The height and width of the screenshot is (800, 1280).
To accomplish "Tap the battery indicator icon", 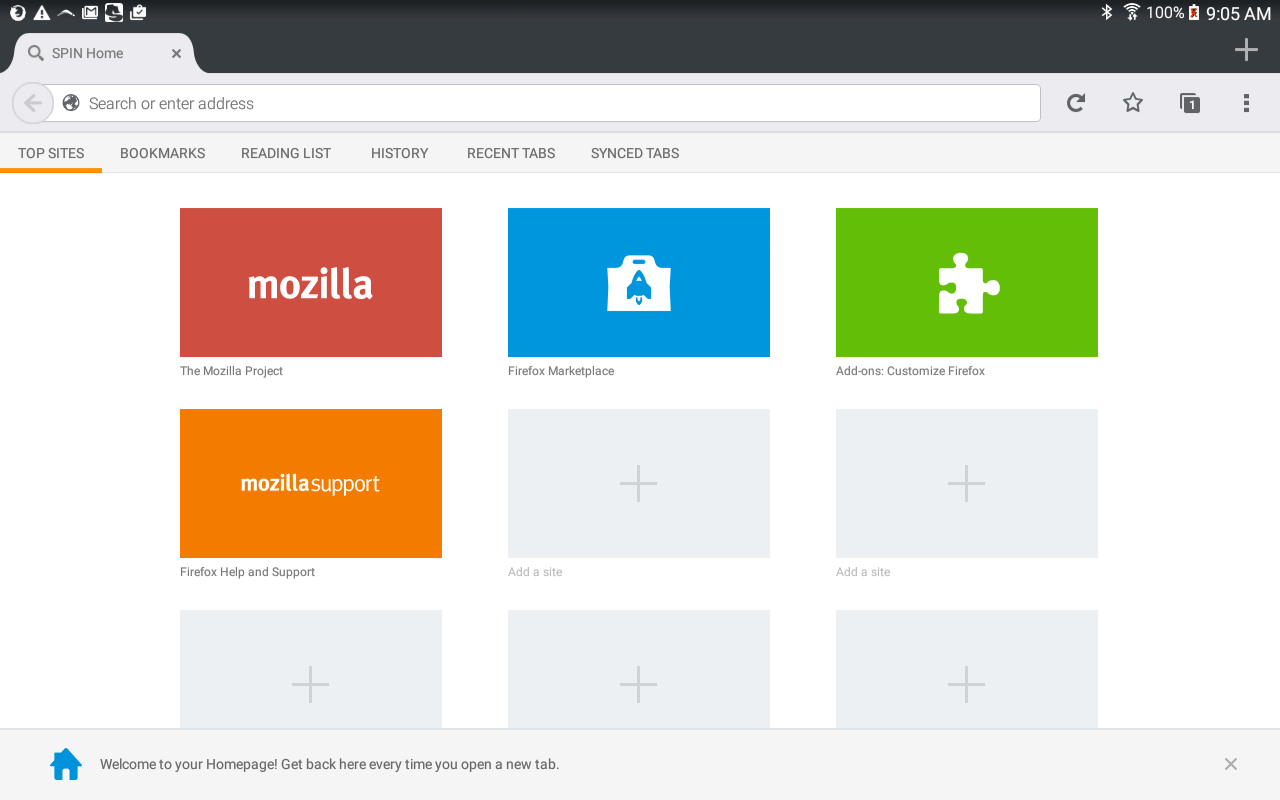I will coord(1194,13).
